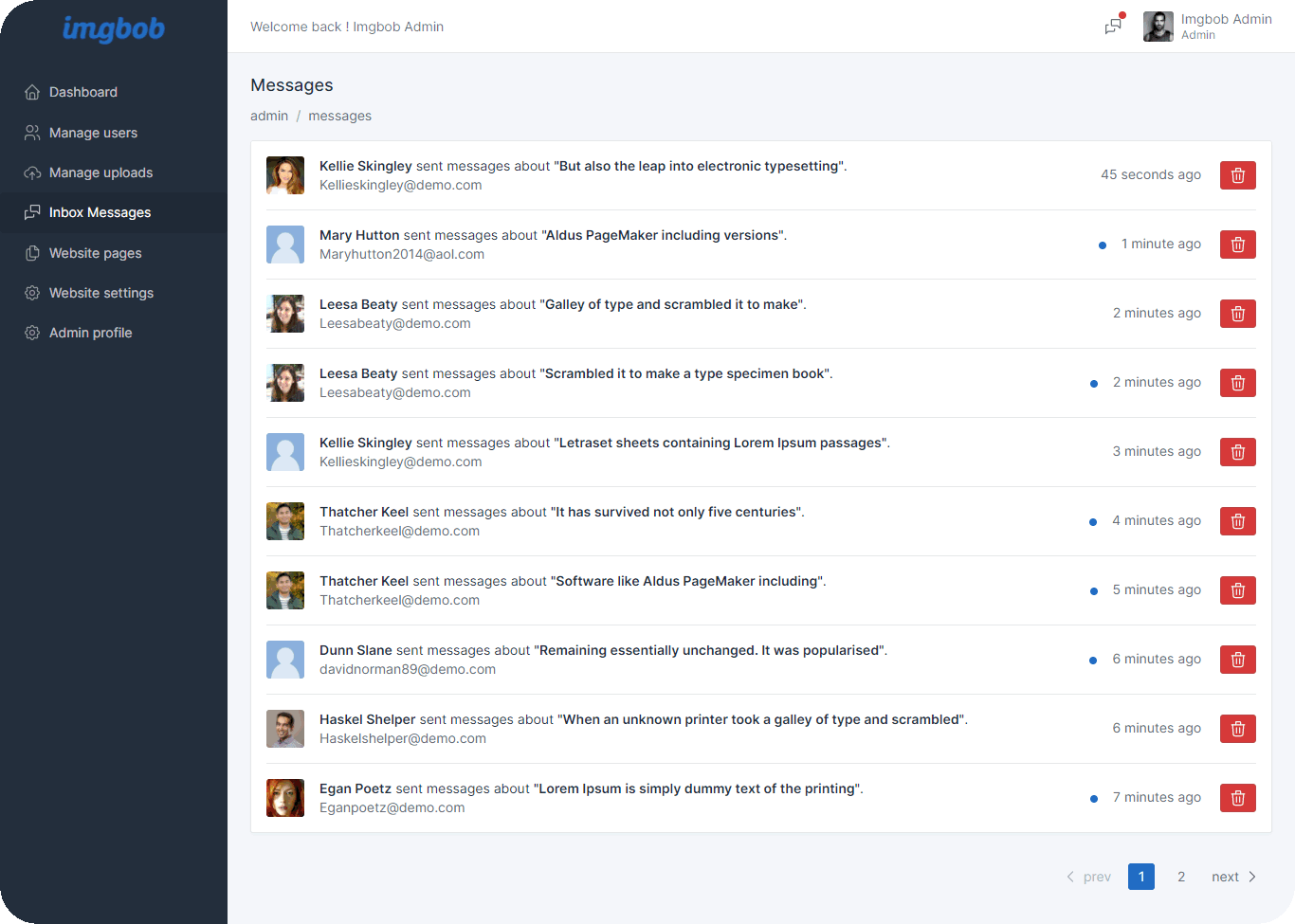
Task: Select pagination page 1
Action: pyautogui.click(x=1141, y=877)
